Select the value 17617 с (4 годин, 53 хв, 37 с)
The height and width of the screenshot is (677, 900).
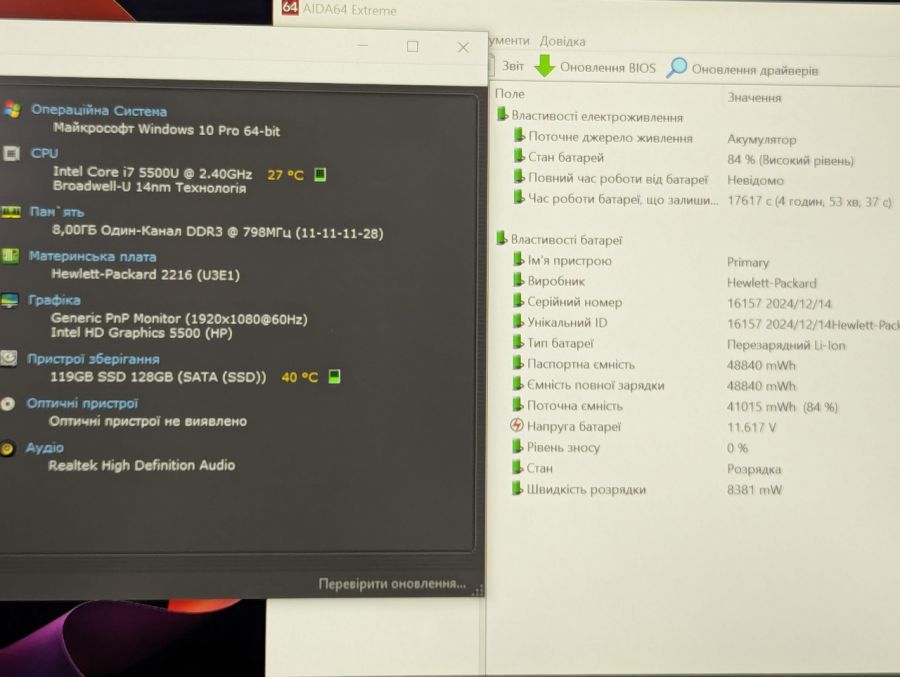(x=809, y=202)
